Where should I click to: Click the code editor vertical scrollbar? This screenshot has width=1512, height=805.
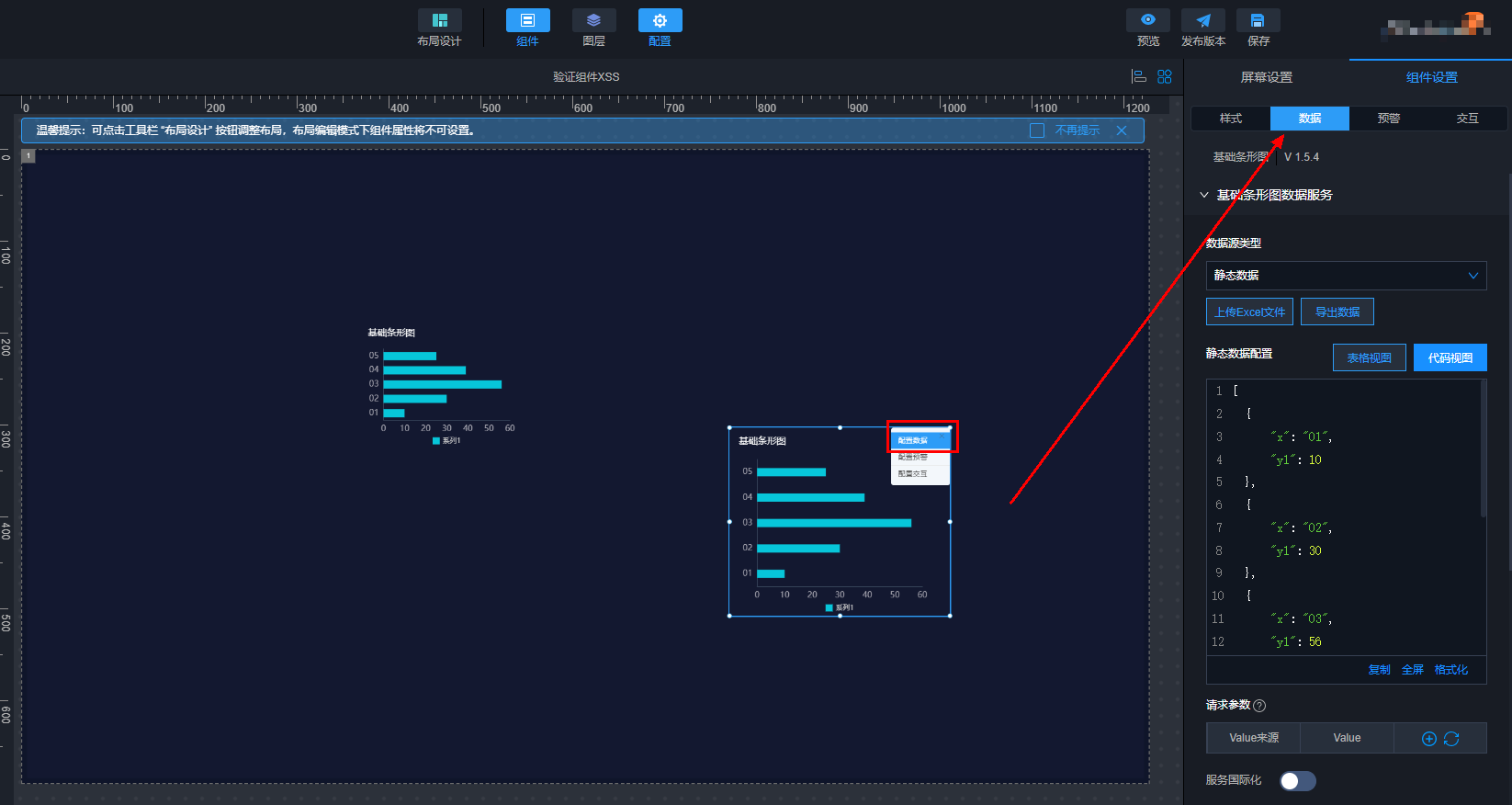pos(1484,448)
